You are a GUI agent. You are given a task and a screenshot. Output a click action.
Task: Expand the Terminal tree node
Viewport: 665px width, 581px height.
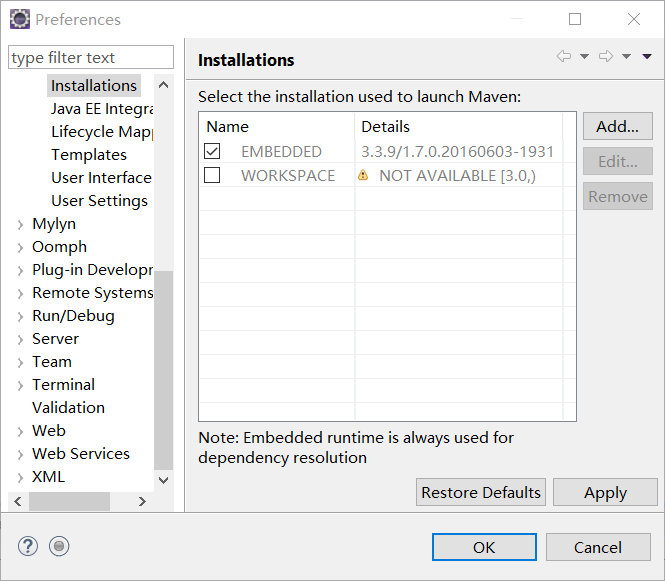point(20,385)
